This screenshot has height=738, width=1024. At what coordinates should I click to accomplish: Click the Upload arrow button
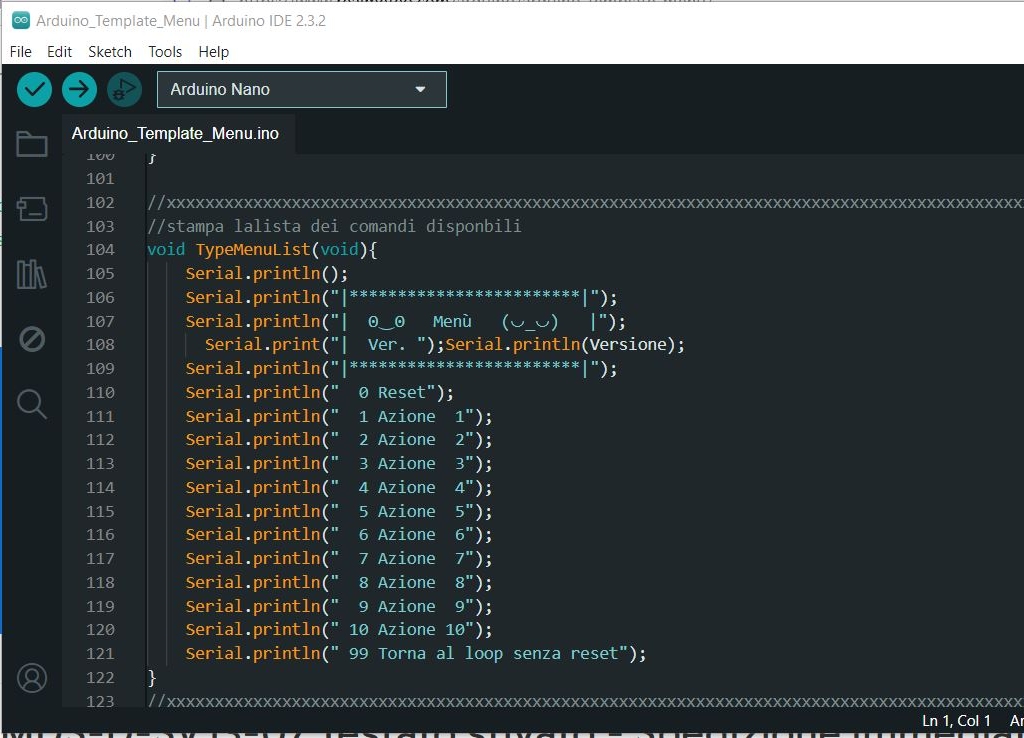pos(80,89)
